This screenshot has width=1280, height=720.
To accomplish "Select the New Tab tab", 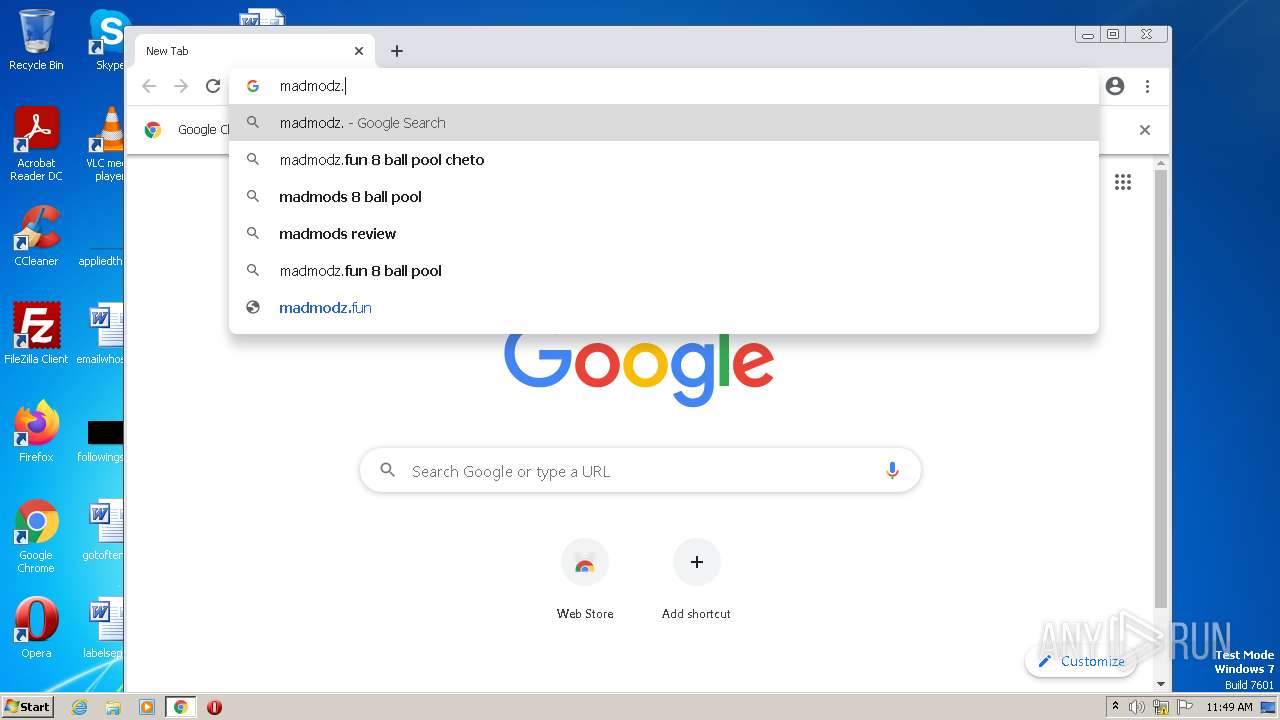I will 255,51.
